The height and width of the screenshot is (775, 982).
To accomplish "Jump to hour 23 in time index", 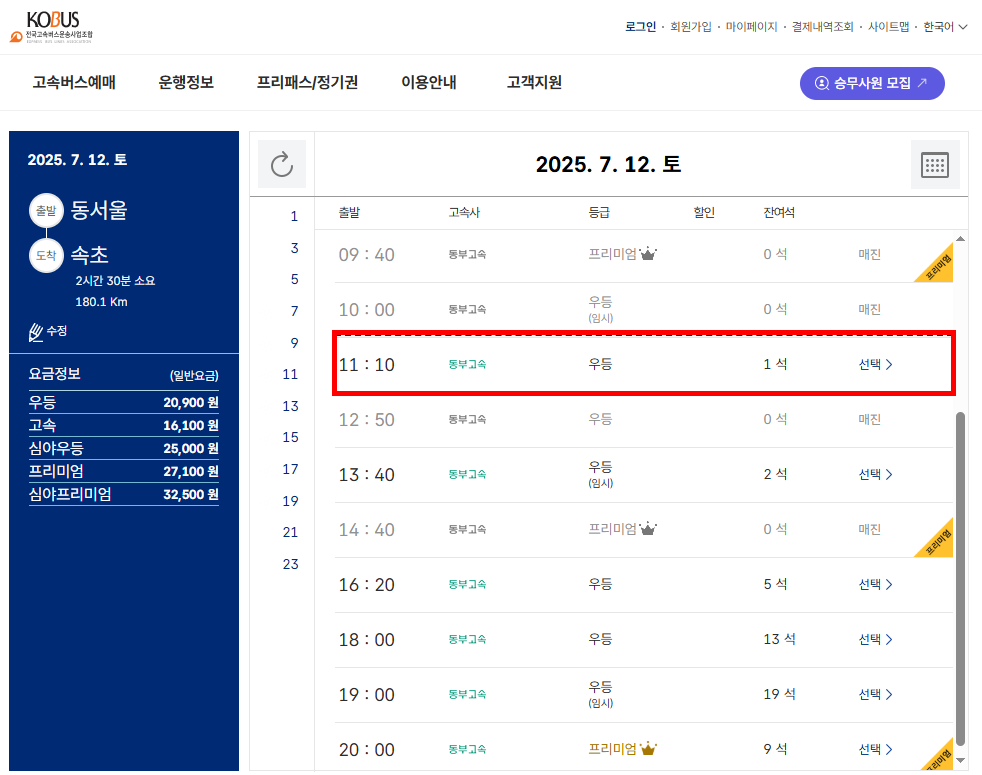I will tap(290, 564).
